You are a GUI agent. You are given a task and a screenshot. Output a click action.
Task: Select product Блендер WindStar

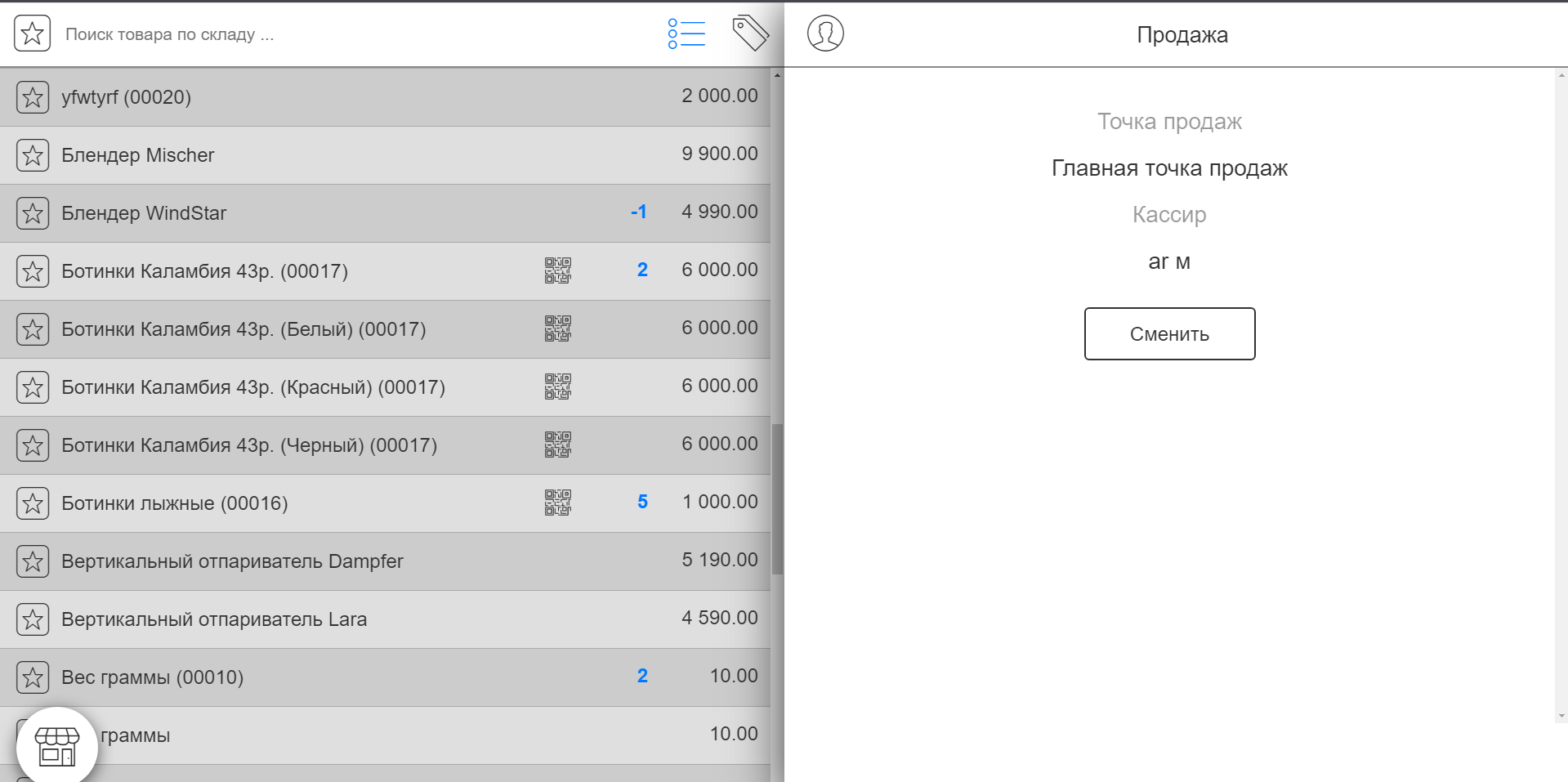click(385, 213)
